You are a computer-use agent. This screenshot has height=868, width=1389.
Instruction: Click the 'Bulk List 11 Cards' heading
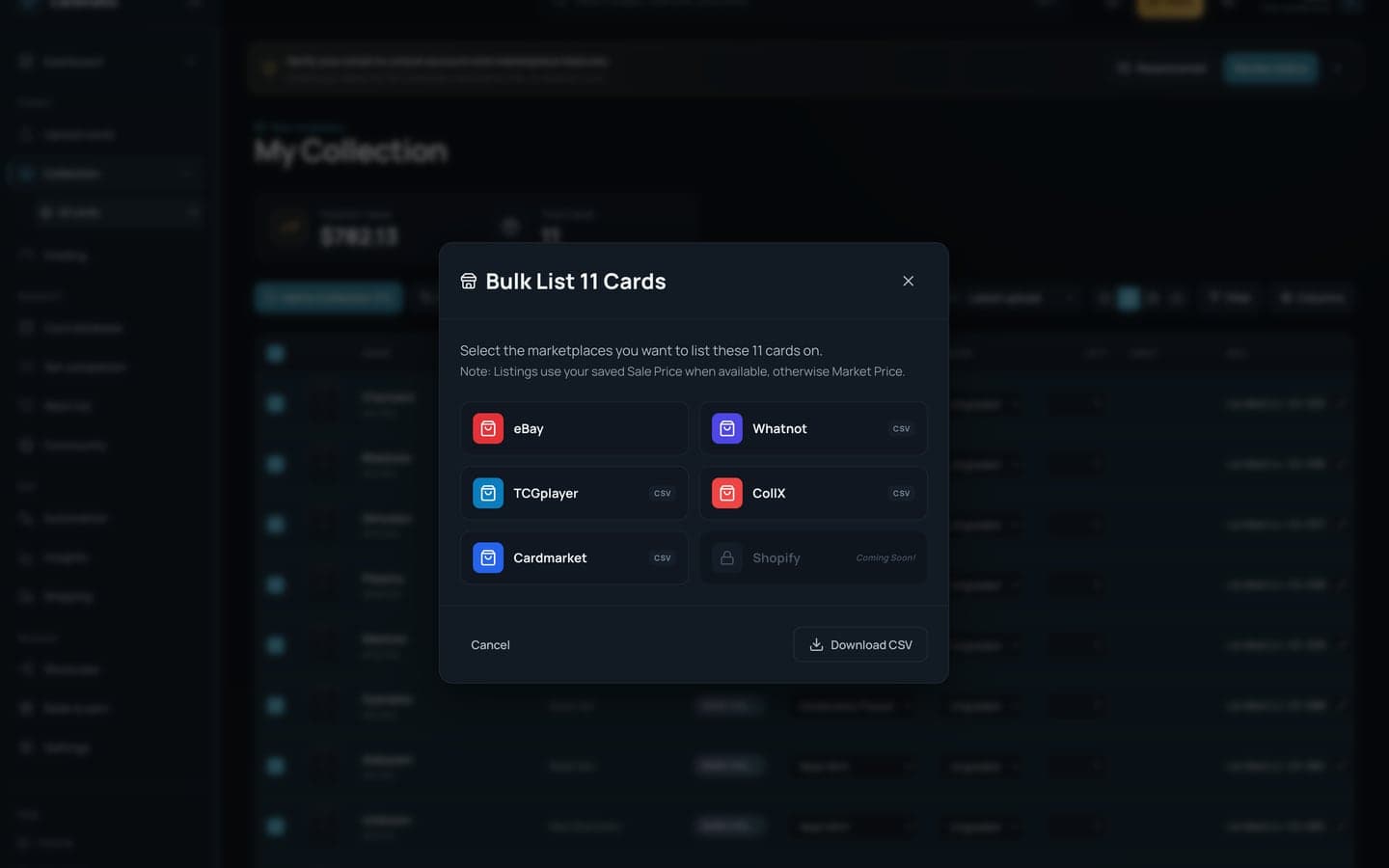point(576,281)
